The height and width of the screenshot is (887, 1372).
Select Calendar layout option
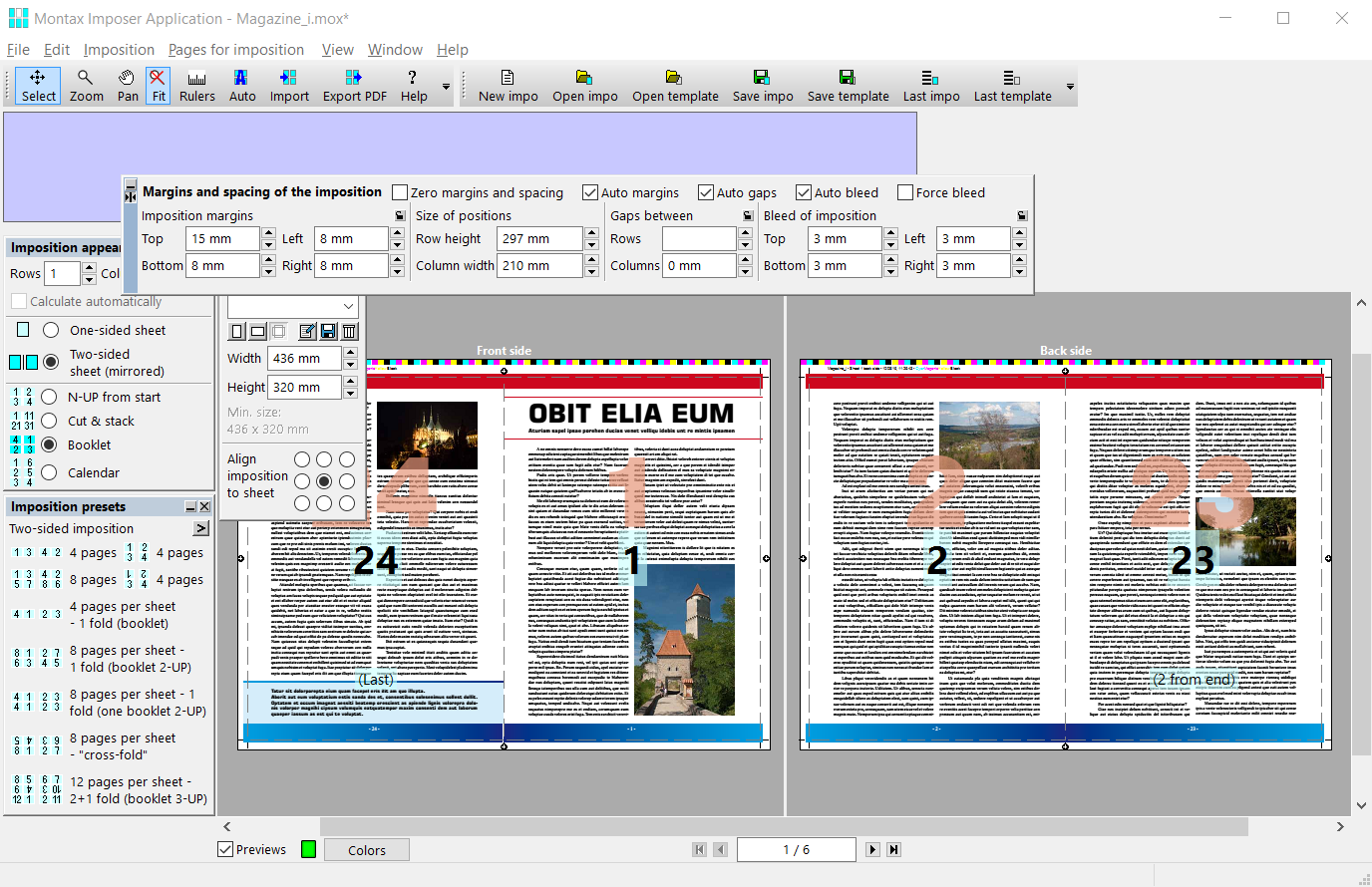tap(49, 472)
